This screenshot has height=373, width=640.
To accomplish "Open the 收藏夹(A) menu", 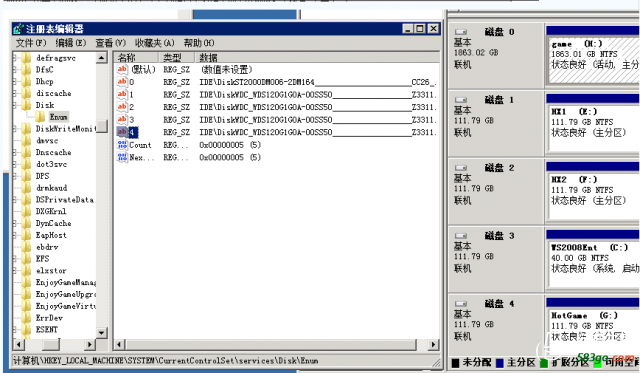I will tap(154, 43).
